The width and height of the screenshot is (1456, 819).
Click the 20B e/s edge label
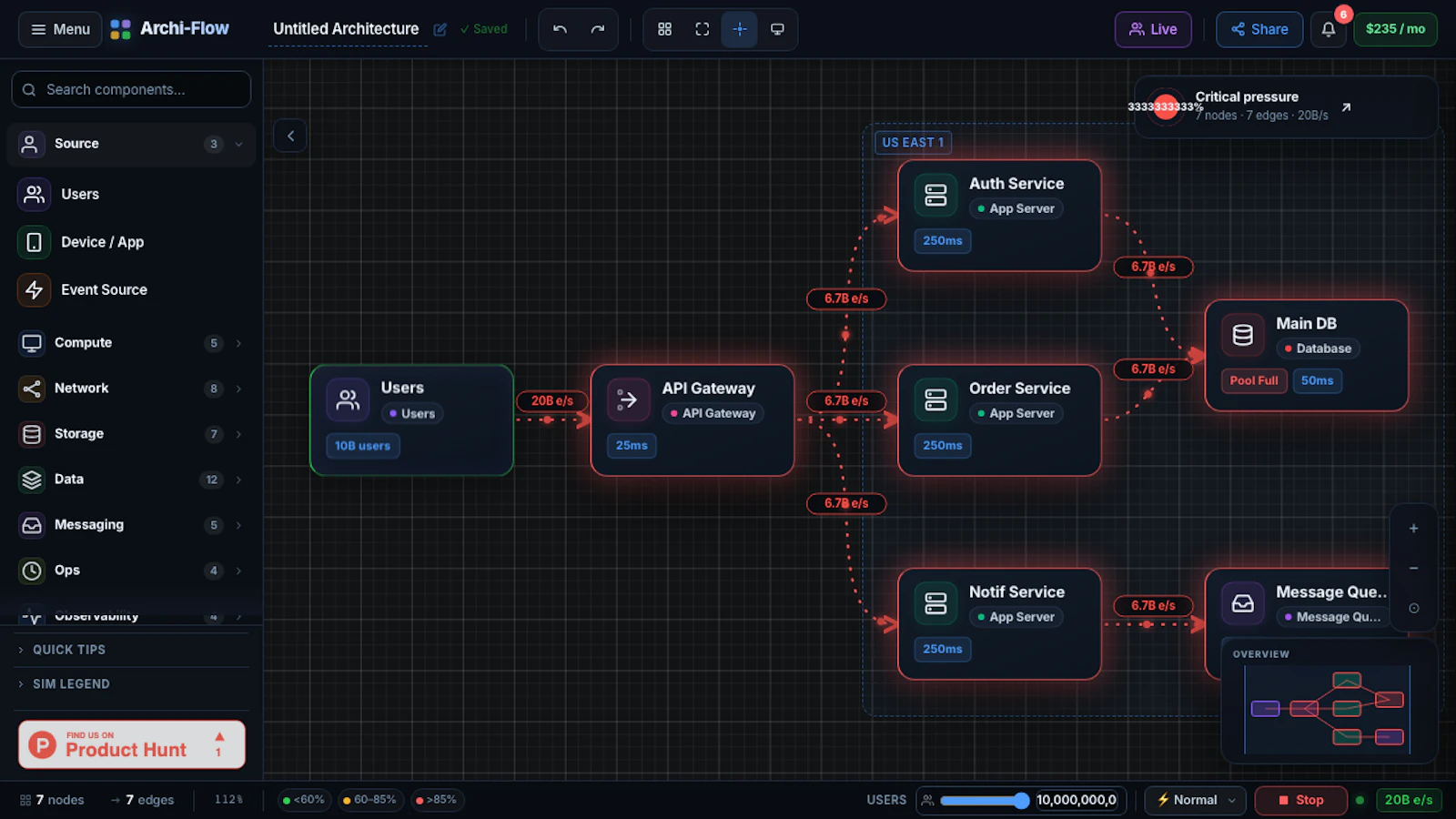click(552, 400)
